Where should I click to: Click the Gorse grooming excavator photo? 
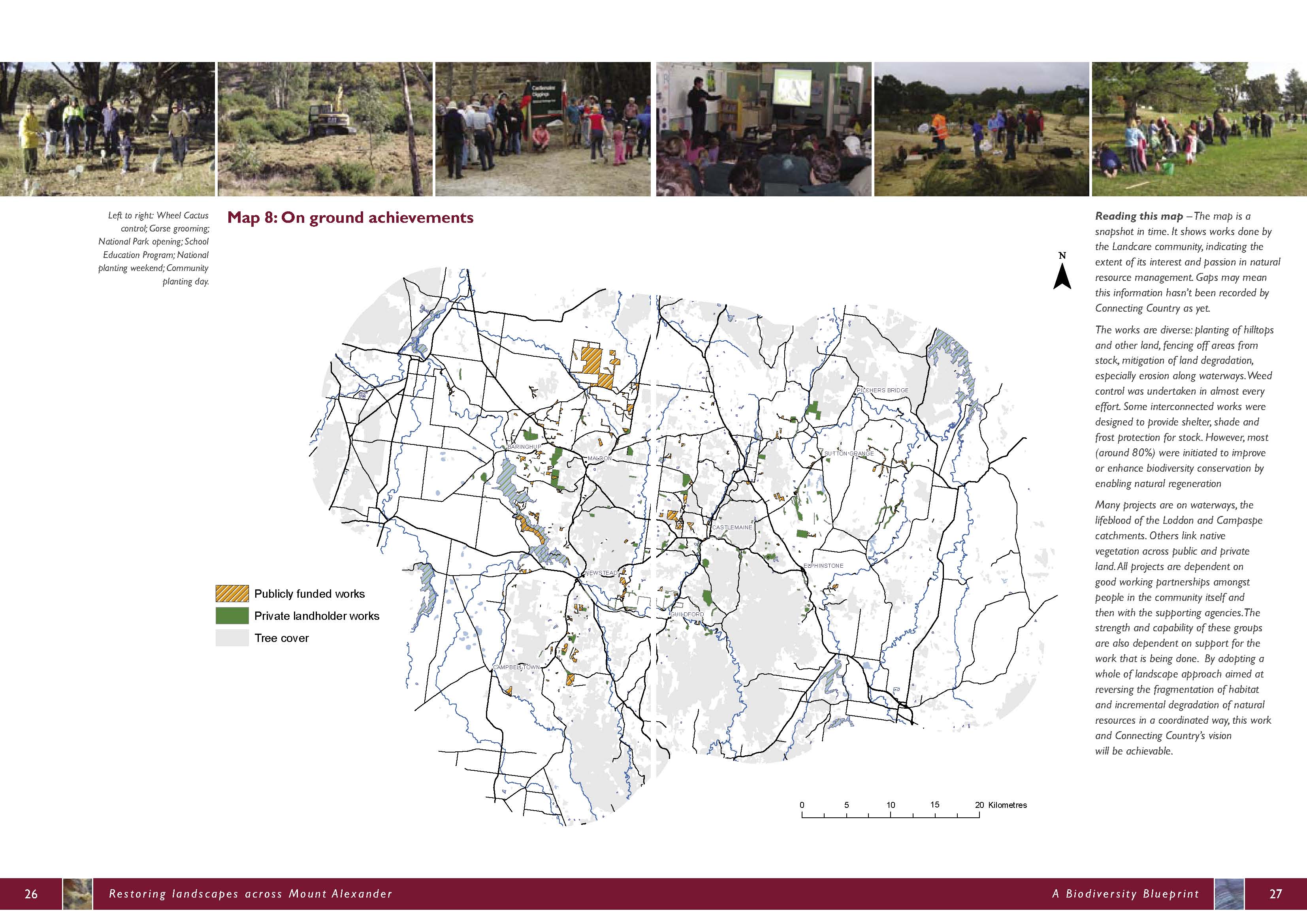(325, 129)
